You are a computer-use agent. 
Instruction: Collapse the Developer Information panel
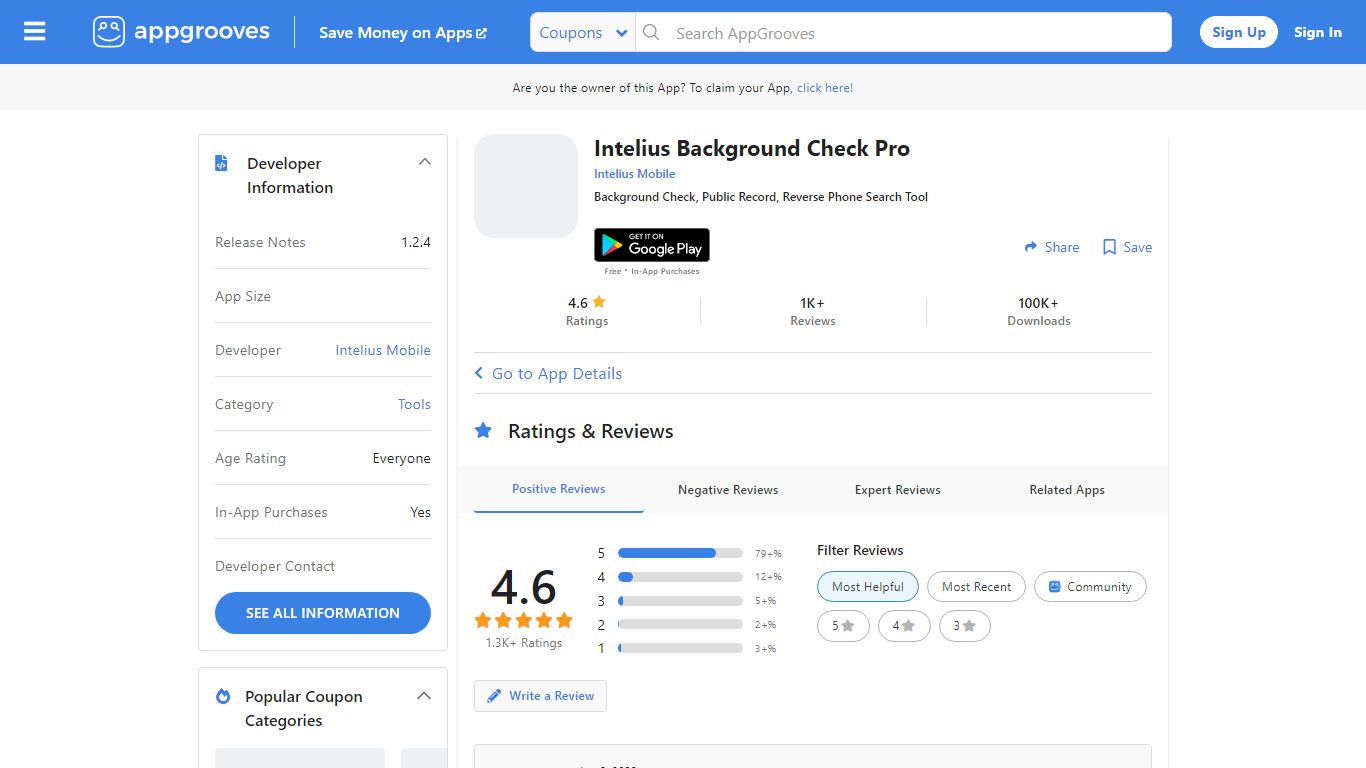[x=424, y=162]
